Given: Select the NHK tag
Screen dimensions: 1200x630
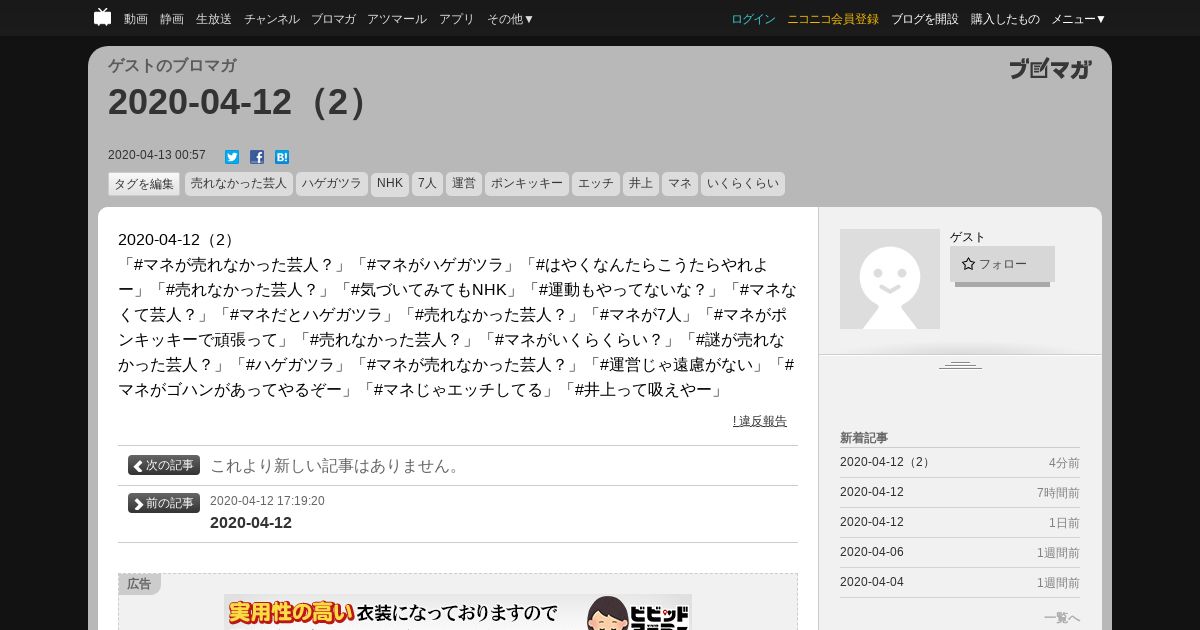Looking at the screenshot, I should click(390, 184).
